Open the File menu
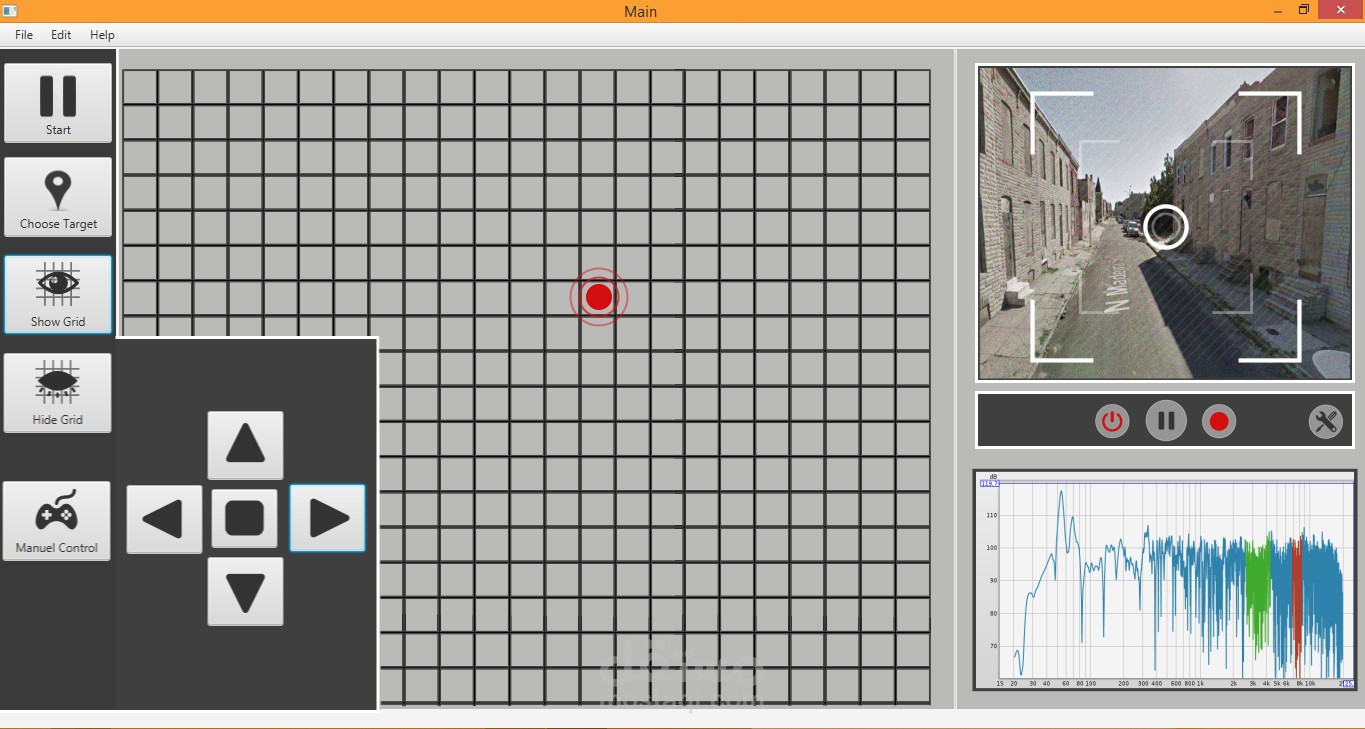The image size is (1365, 729). [24, 35]
